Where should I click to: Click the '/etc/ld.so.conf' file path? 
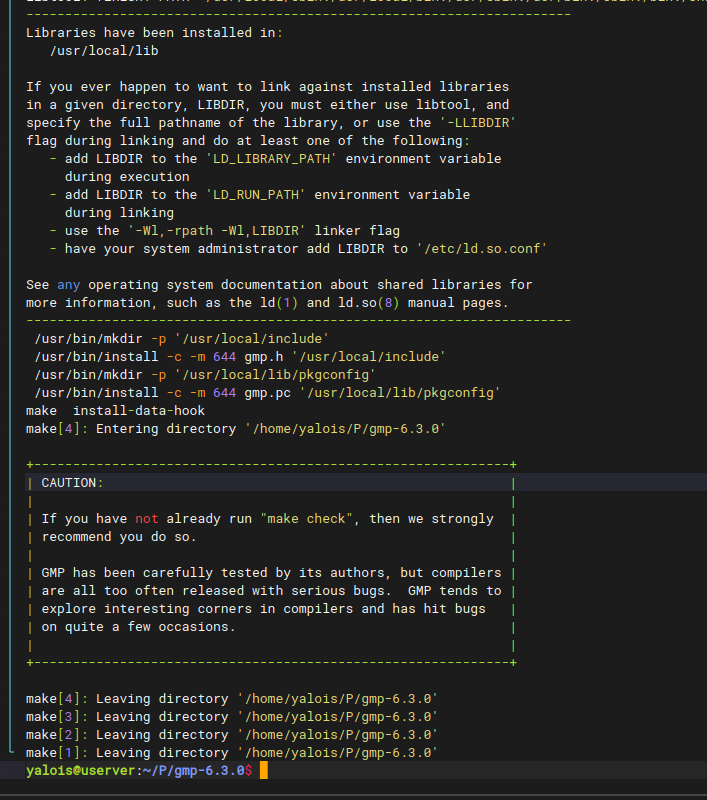482,249
